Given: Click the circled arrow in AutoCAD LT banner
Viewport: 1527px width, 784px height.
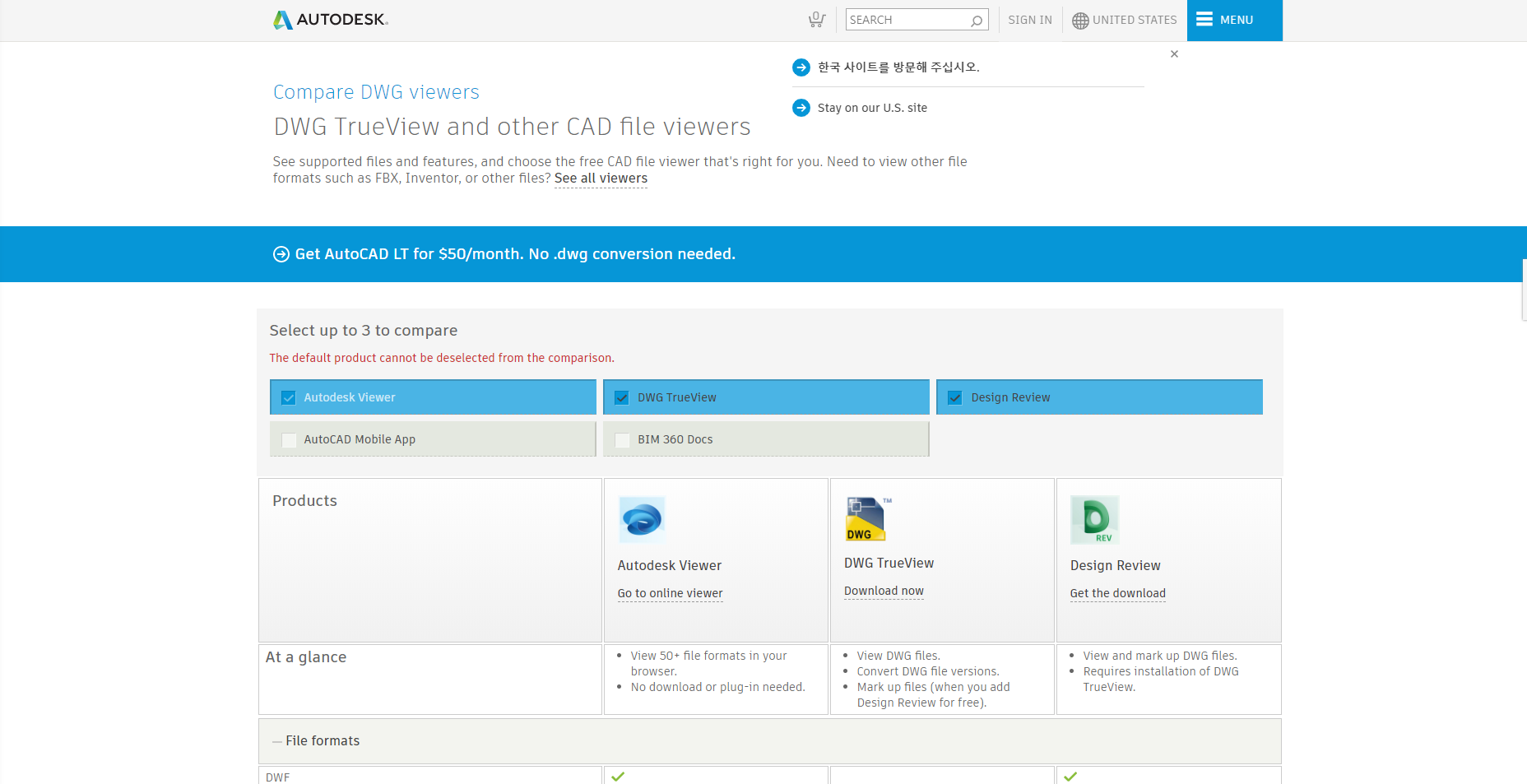Looking at the screenshot, I should 281,254.
